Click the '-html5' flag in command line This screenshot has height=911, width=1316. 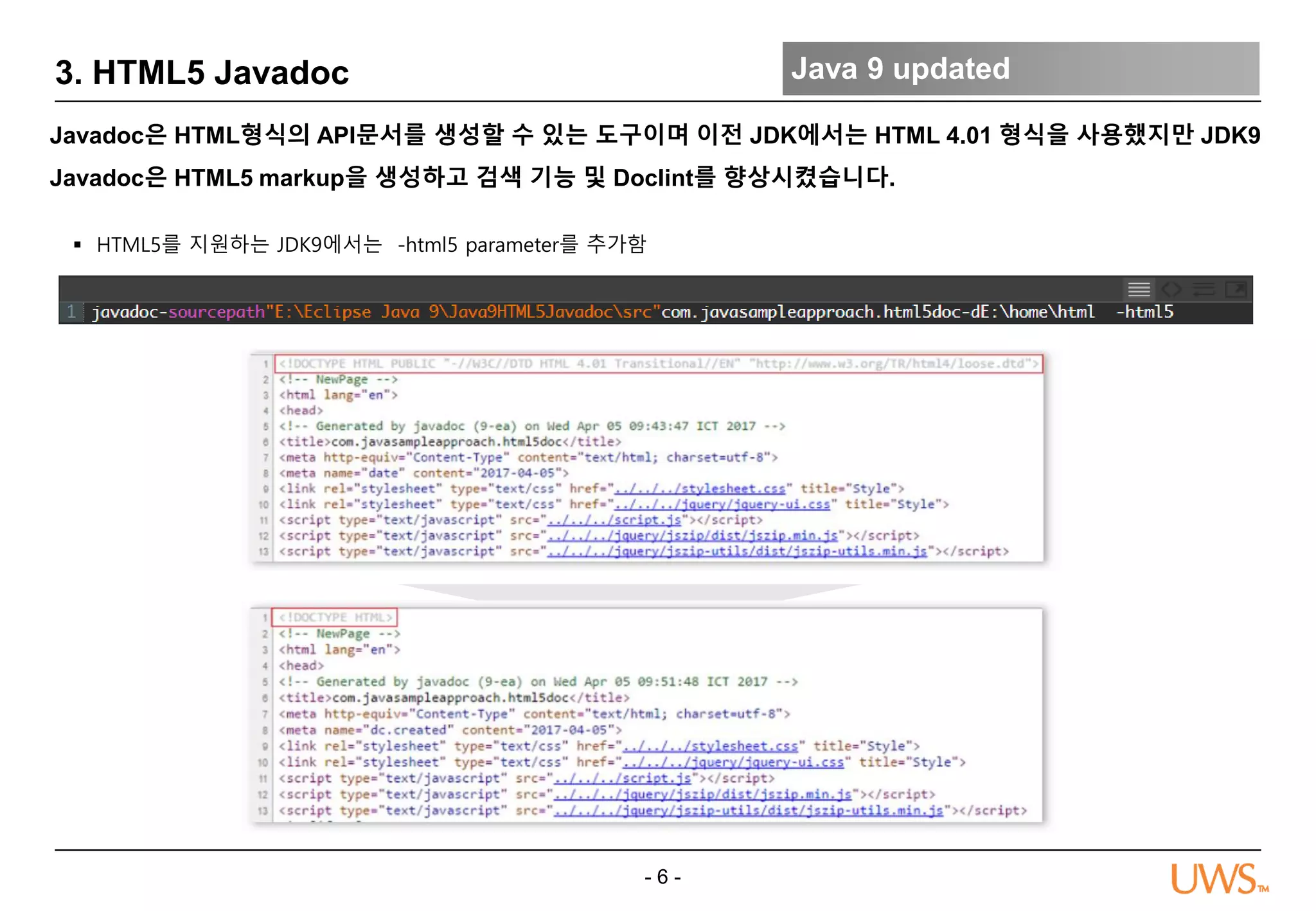(x=1144, y=312)
